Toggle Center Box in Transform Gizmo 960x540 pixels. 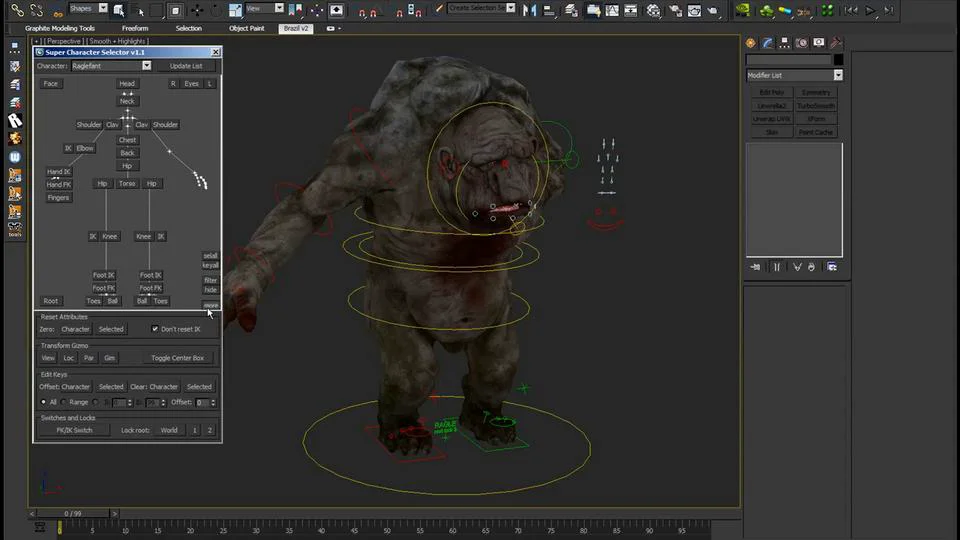(178, 358)
